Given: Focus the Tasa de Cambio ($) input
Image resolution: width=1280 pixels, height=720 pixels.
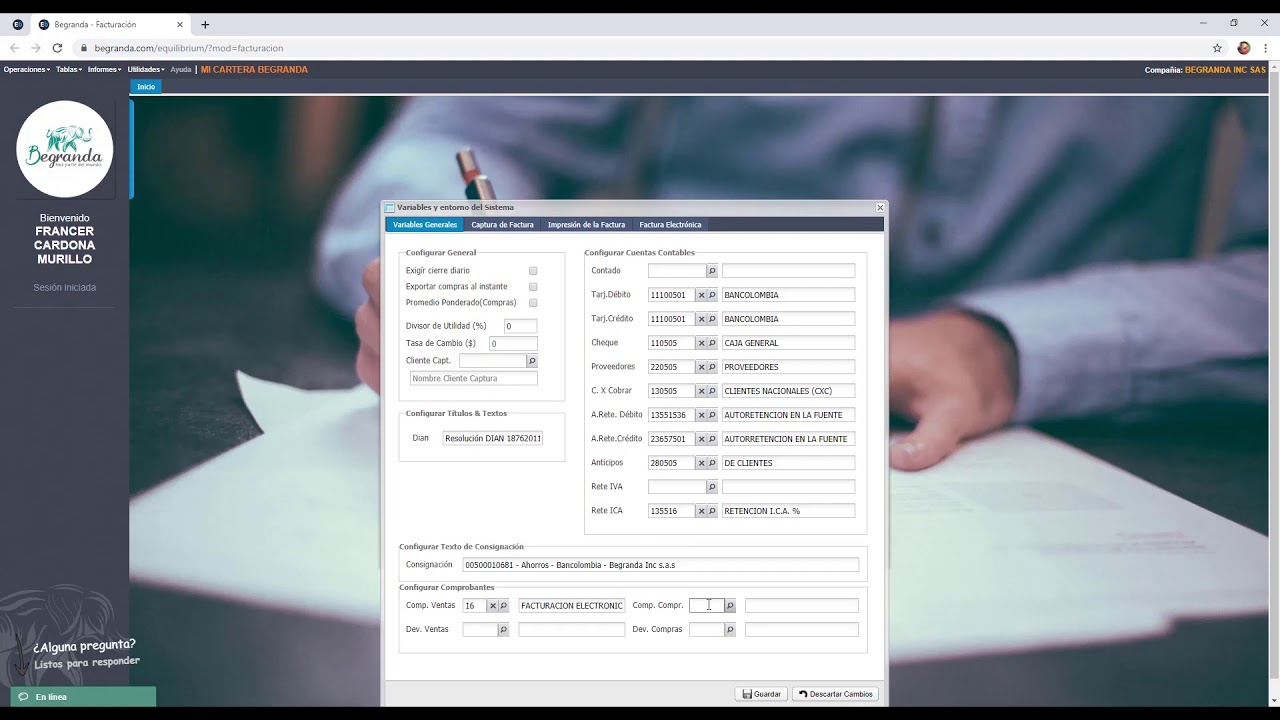Looking at the screenshot, I should (x=513, y=344).
